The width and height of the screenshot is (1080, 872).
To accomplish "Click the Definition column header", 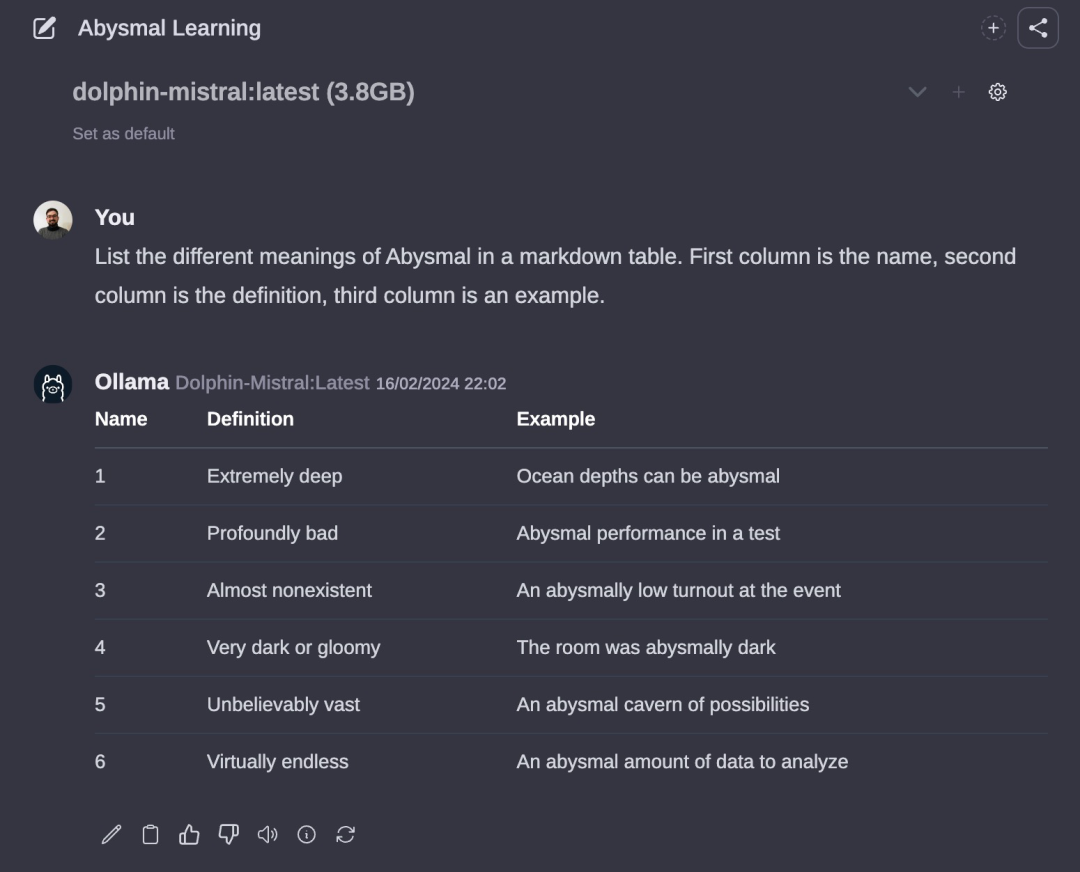I will pyautogui.click(x=250, y=419).
